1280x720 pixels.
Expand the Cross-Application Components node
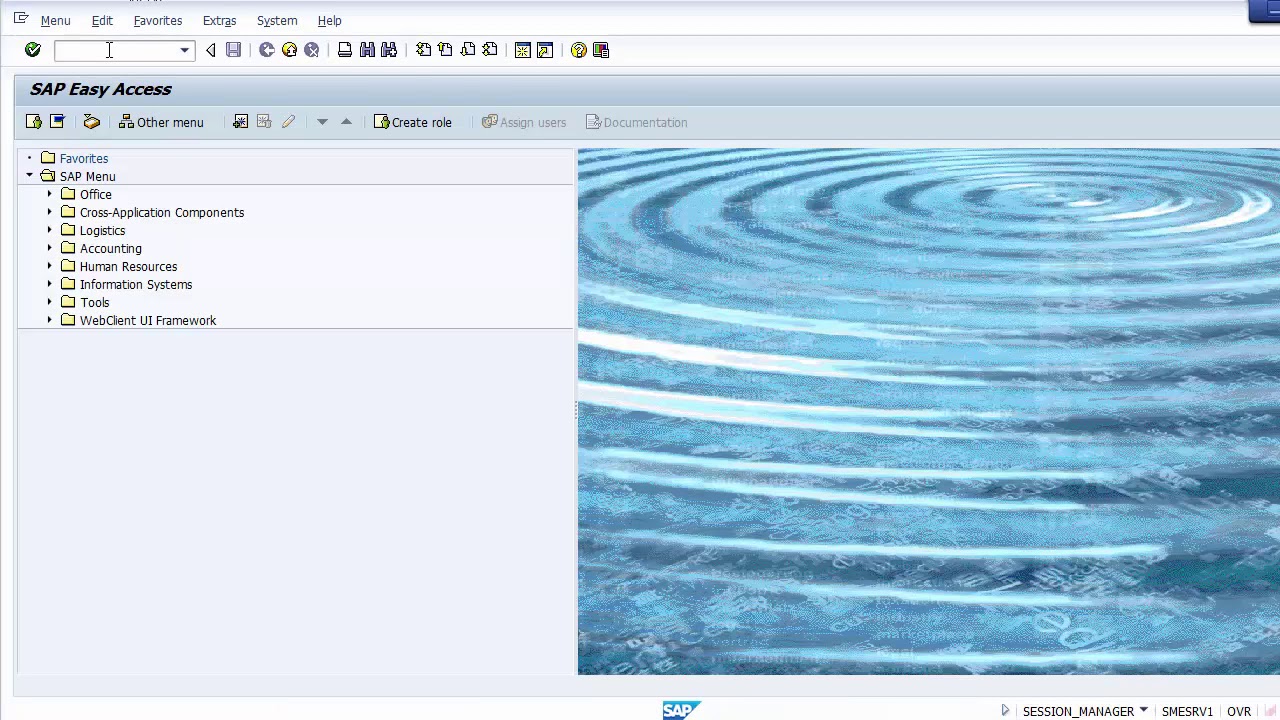tap(49, 212)
